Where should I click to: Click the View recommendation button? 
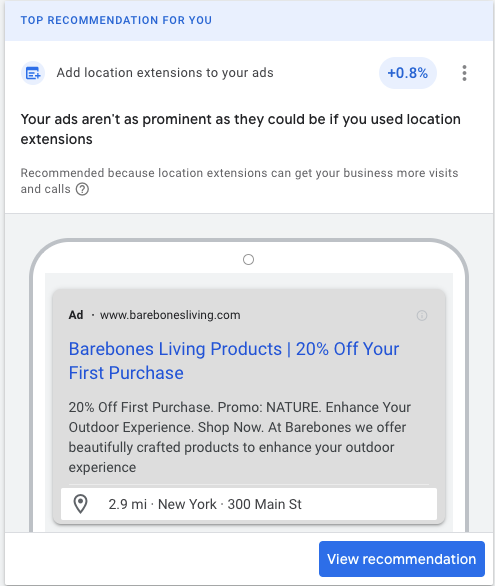pos(402,559)
